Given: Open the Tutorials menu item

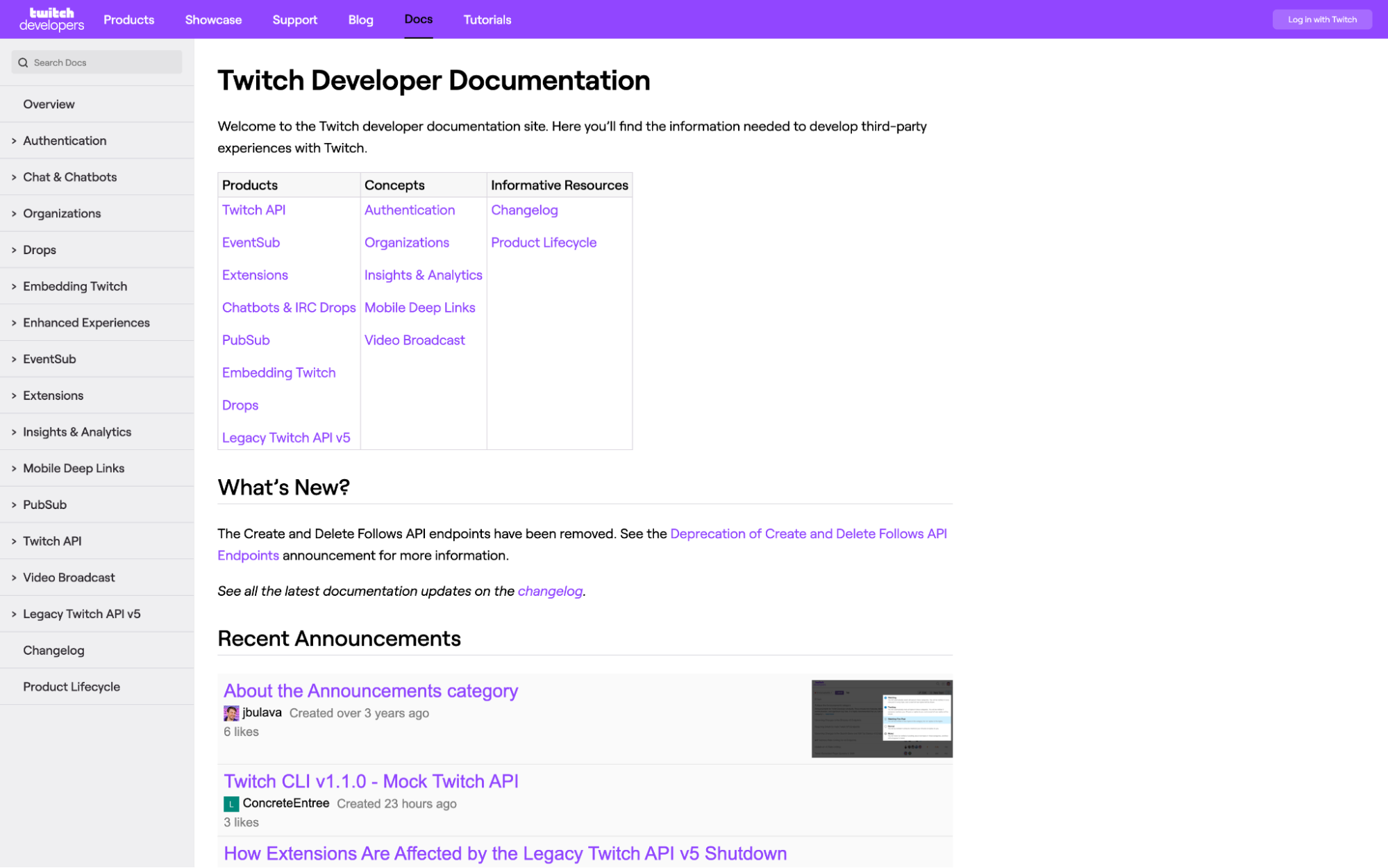Looking at the screenshot, I should [487, 19].
